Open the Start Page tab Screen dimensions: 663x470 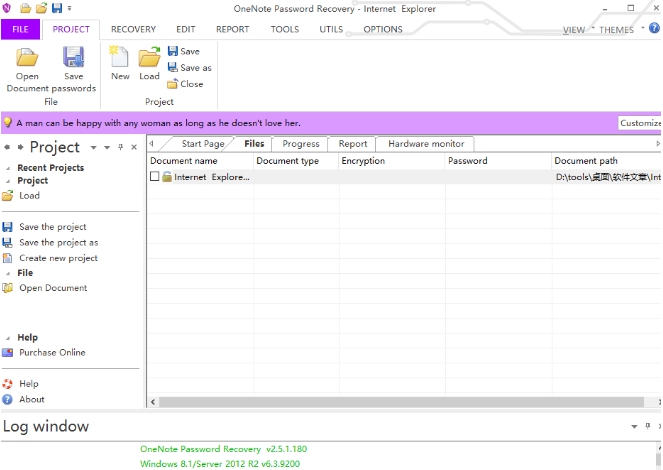(203, 144)
